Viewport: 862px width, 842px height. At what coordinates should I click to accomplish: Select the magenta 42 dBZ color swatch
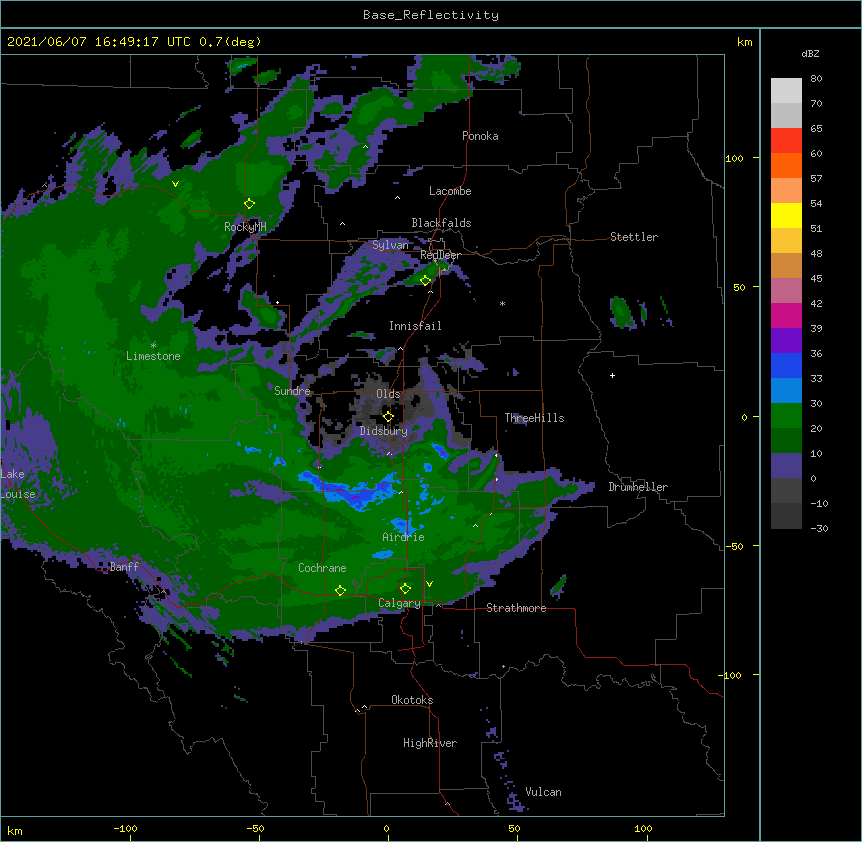[786, 315]
